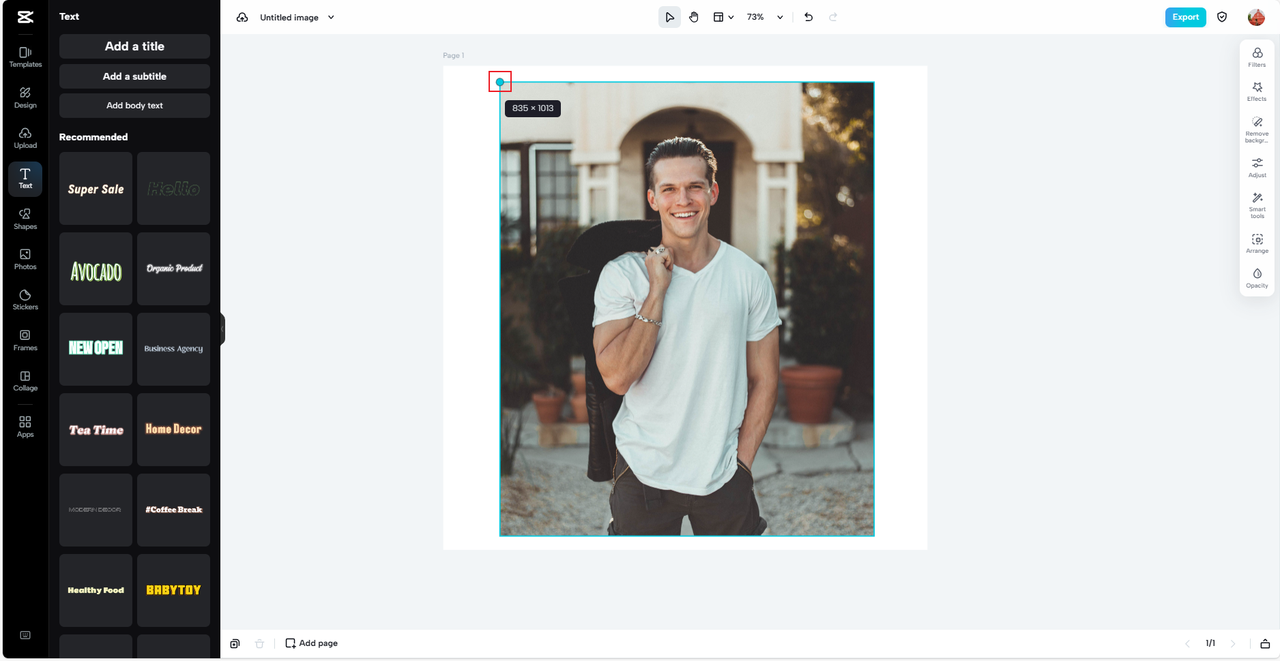
Task: Open the 73% zoom level dropdown
Action: pyautogui.click(x=765, y=17)
